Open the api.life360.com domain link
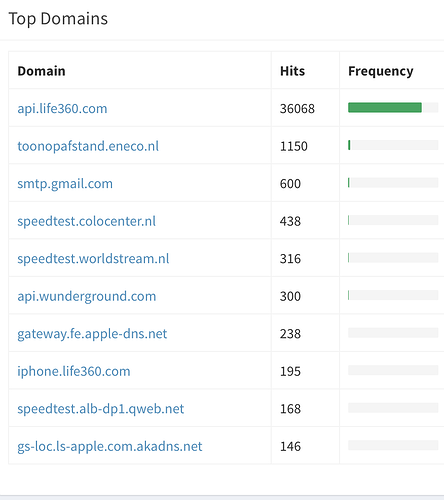This screenshot has height=500, width=444. tap(62, 109)
